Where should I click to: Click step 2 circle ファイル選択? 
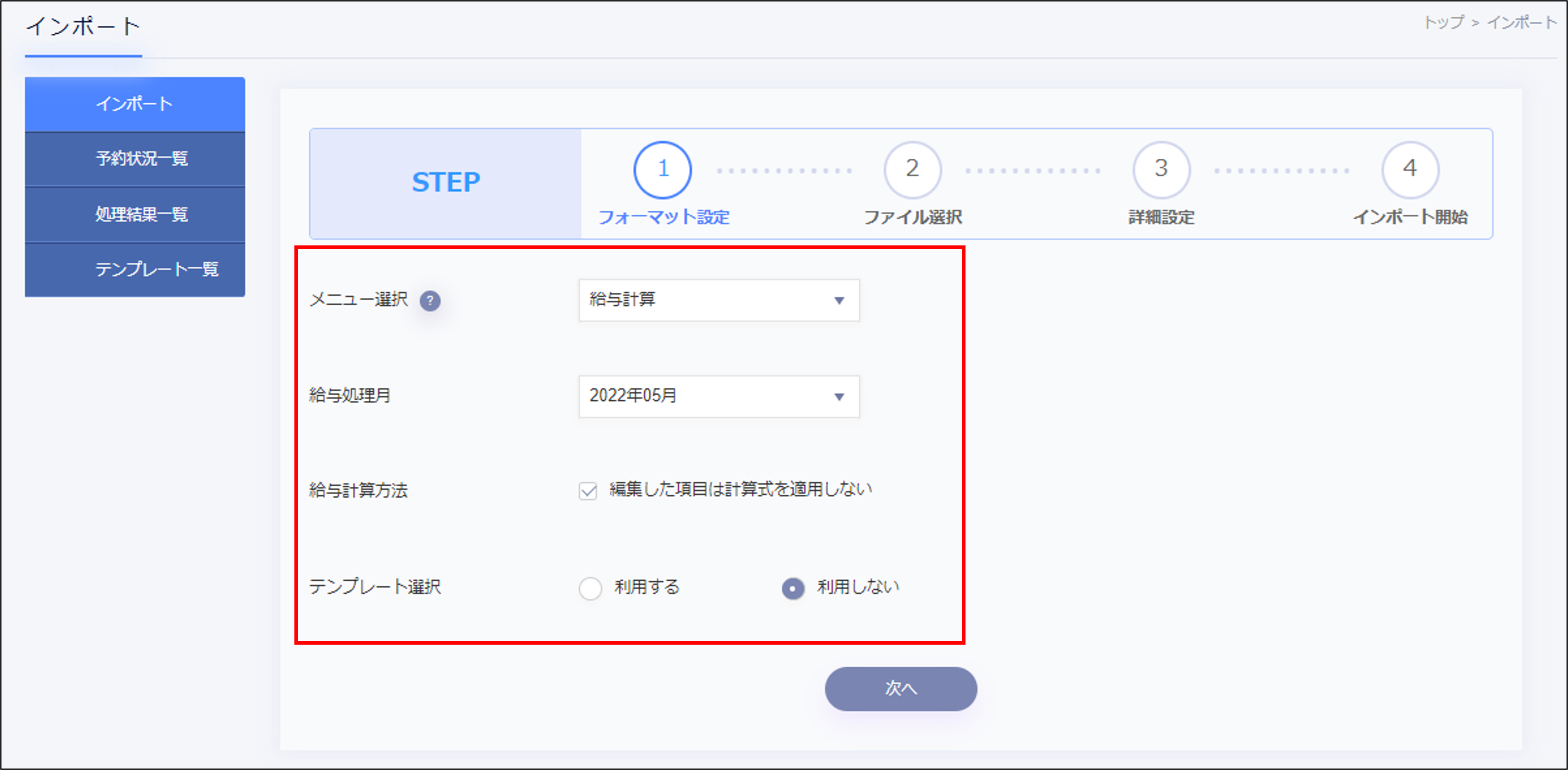coord(911,170)
